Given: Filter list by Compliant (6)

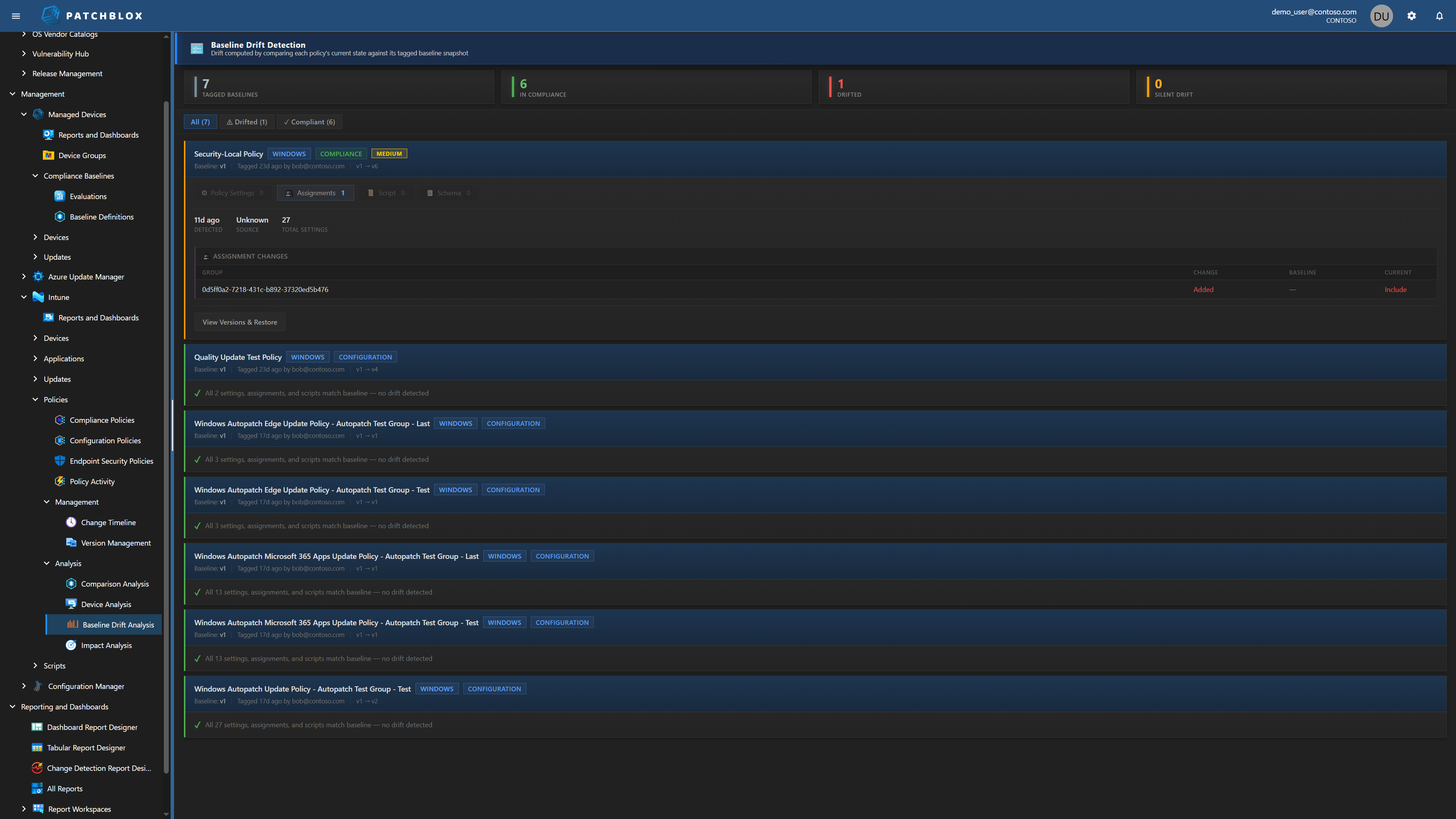Looking at the screenshot, I should click(309, 121).
